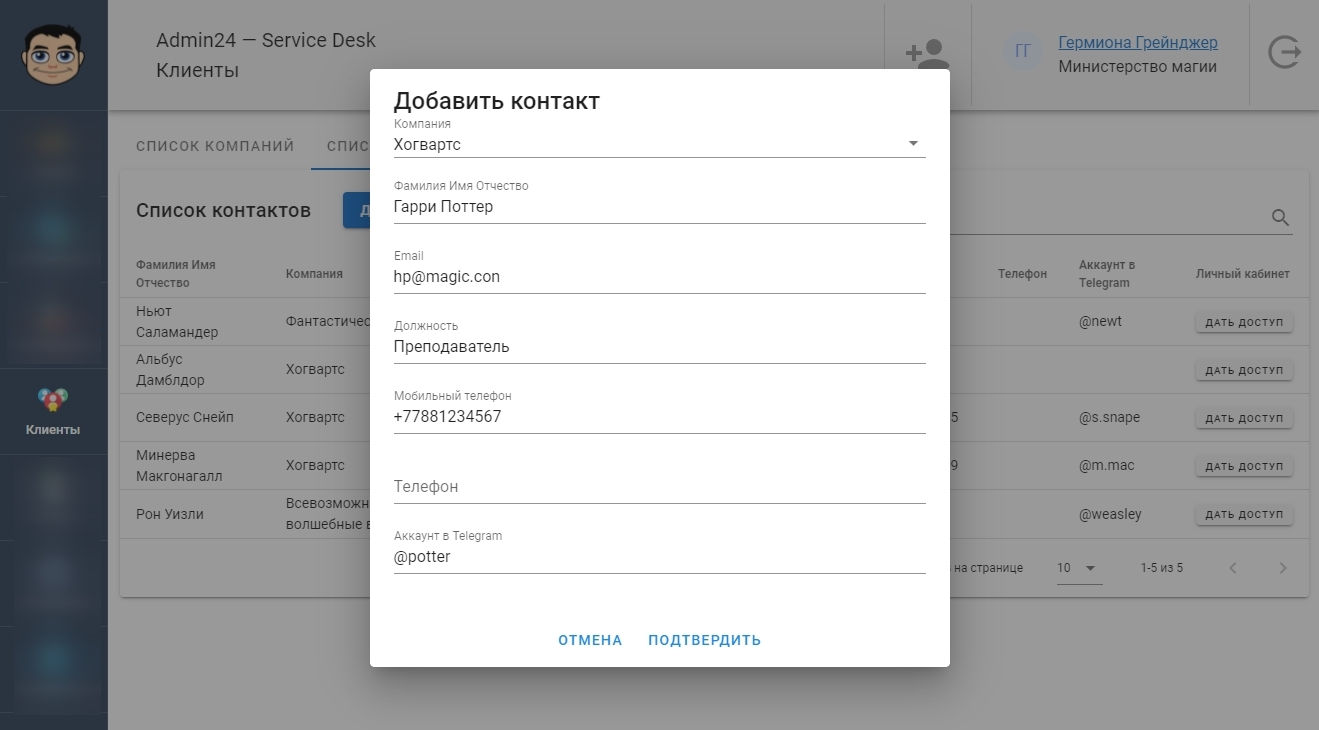Click the Список контактов heading
This screenshot has height=730, width=1319.
(x=223, y=210)
